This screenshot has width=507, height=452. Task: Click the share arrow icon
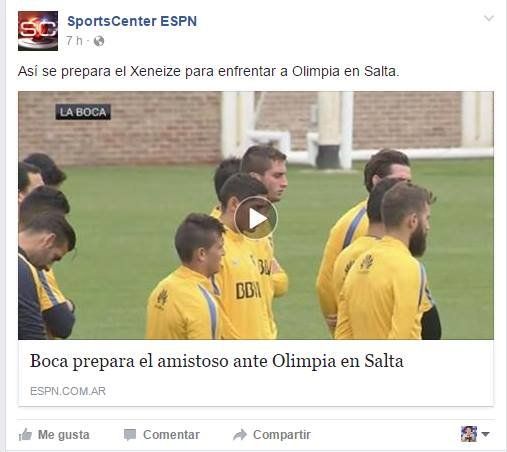point(240,435)
